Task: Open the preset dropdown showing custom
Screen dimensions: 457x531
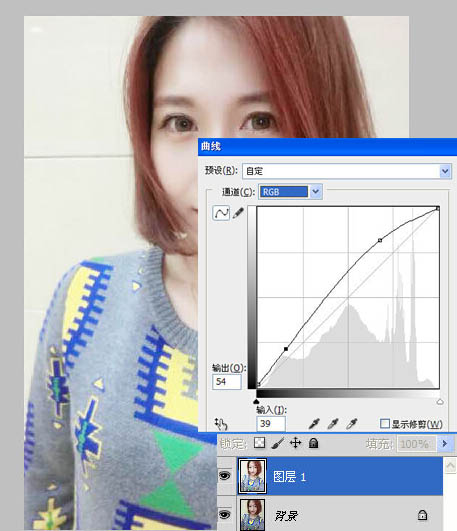Action: 347,171
